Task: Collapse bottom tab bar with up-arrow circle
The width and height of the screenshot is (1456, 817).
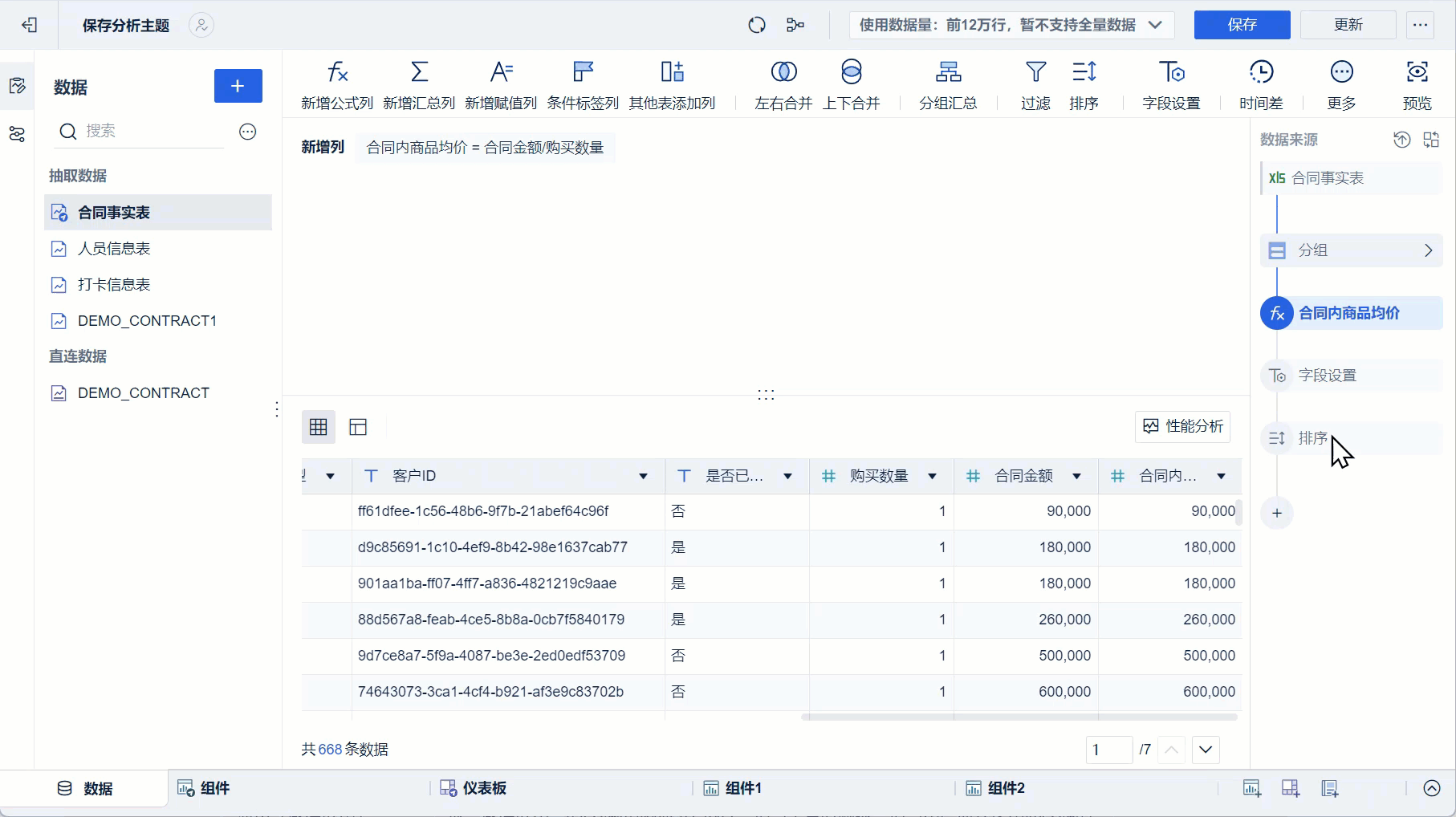Action: tap(1432, 788)
